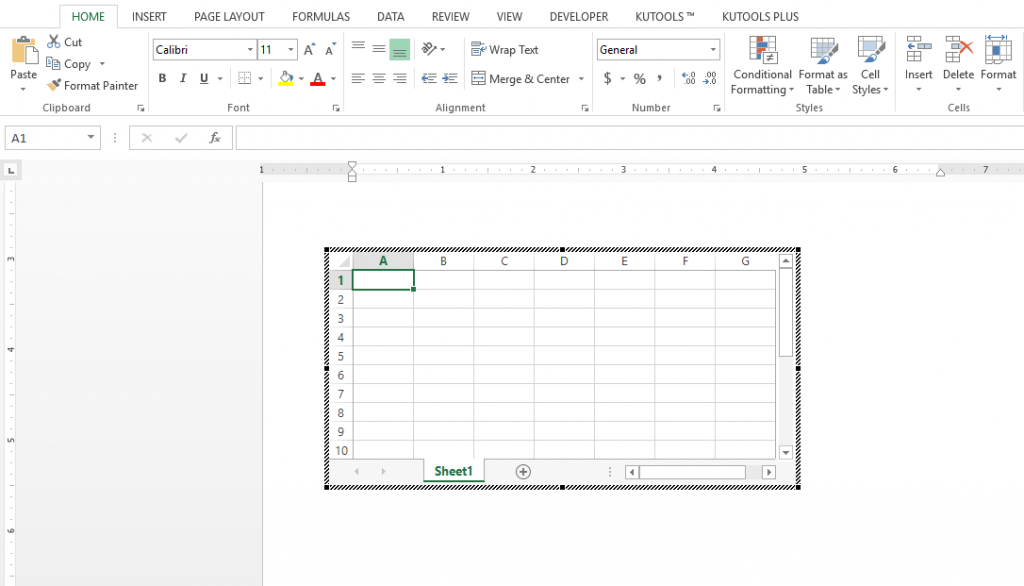Screen dimensions: 1024x586
Task: Click Merge & Center
Action: tap(520, 78)
